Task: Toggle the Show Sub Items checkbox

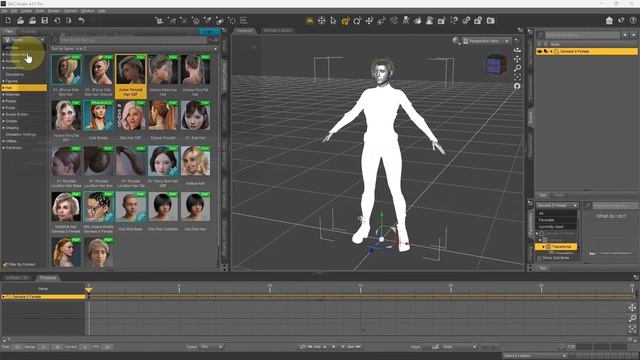Action: point(540,258)
